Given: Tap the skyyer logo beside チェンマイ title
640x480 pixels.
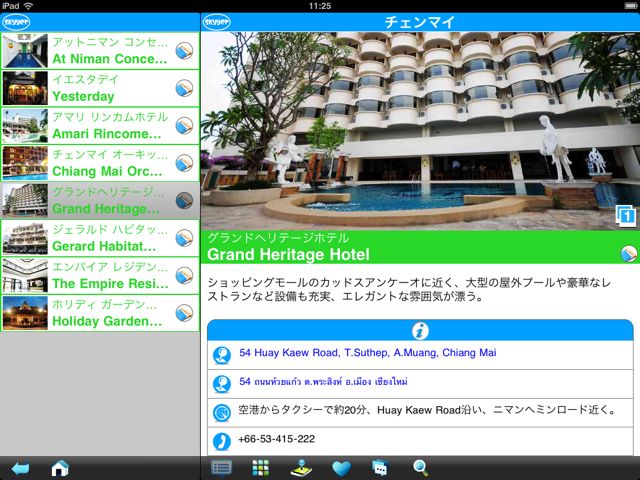Looking at the screenshot, I should 216,22.
